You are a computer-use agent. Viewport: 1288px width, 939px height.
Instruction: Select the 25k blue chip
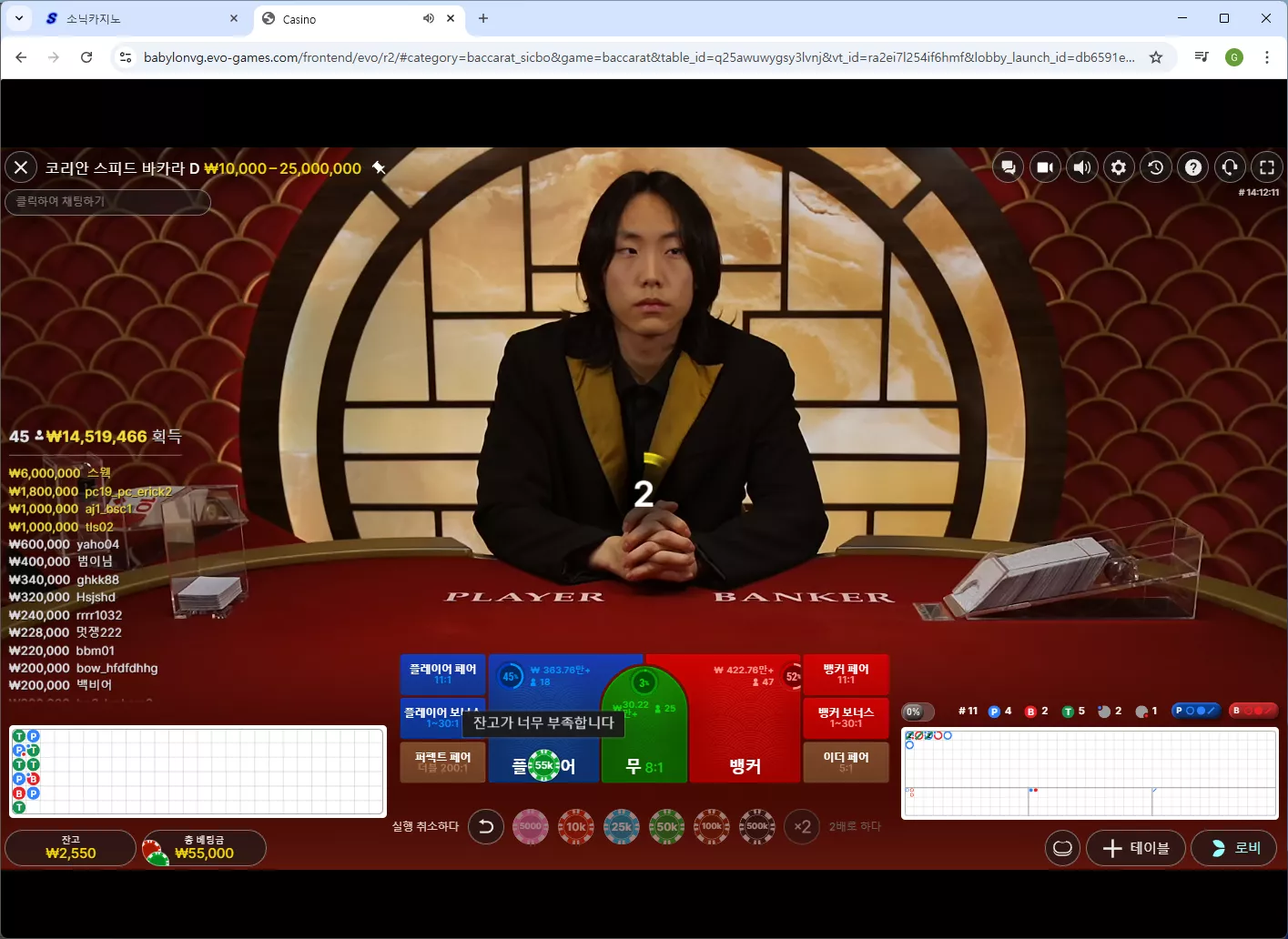(x=622, y=826)
